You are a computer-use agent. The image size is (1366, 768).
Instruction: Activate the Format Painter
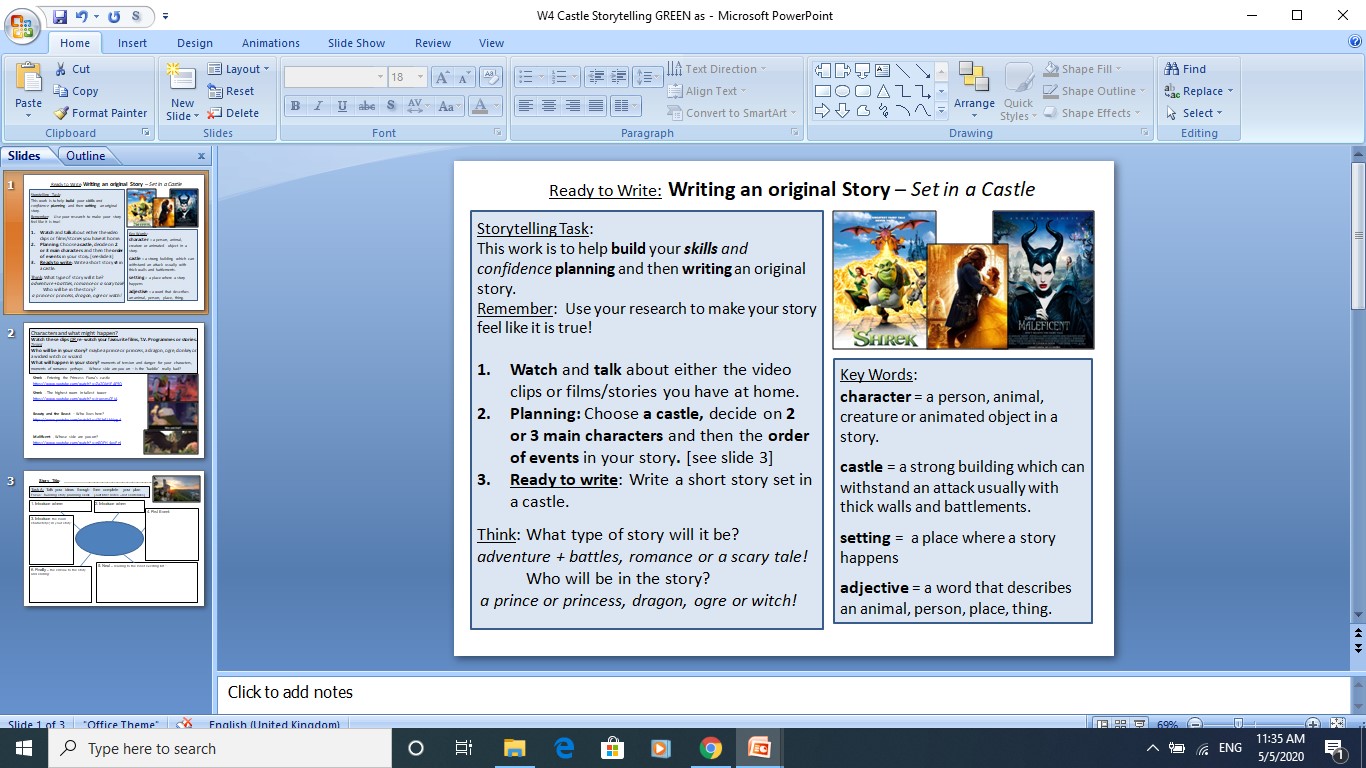pos(100,113)
